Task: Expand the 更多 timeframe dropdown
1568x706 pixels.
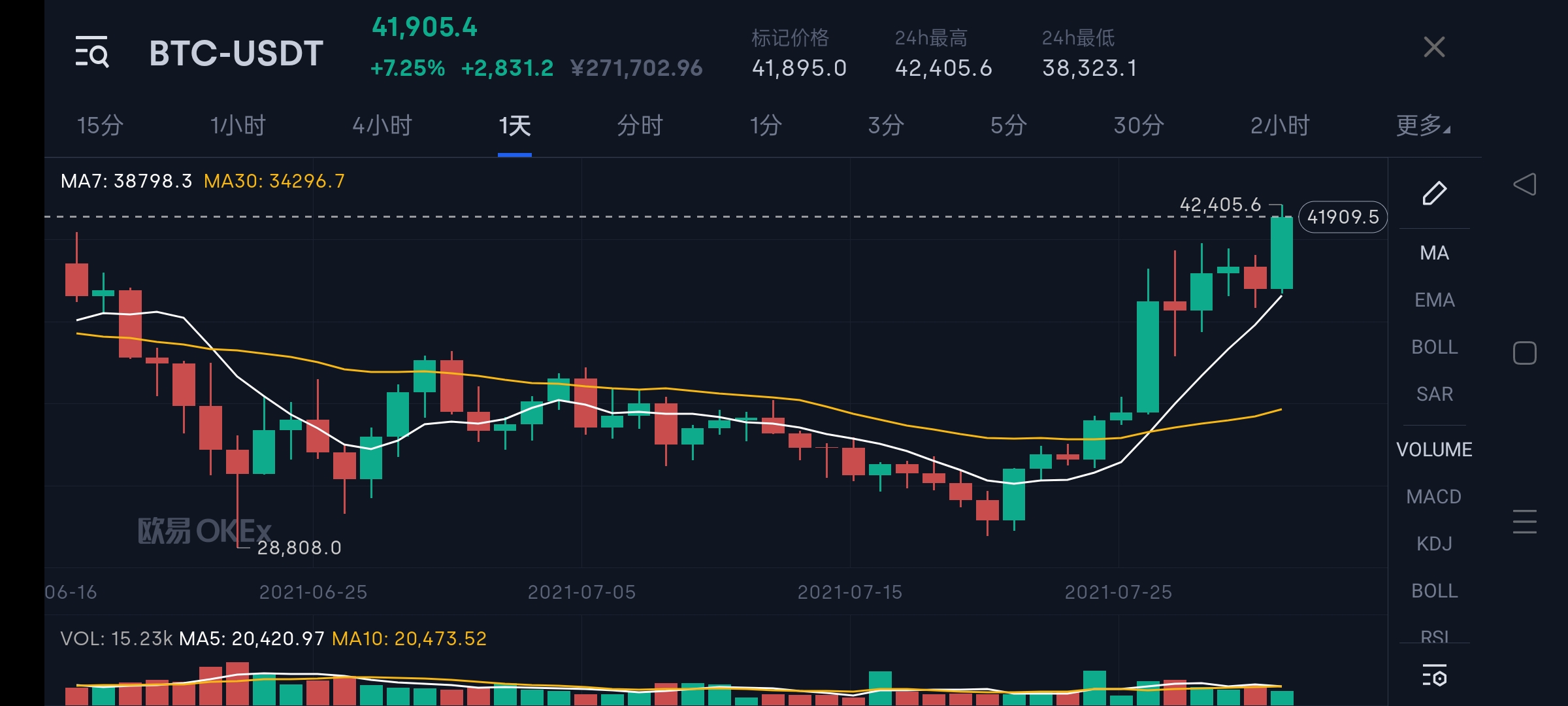Action: [x=1423, y=125]
